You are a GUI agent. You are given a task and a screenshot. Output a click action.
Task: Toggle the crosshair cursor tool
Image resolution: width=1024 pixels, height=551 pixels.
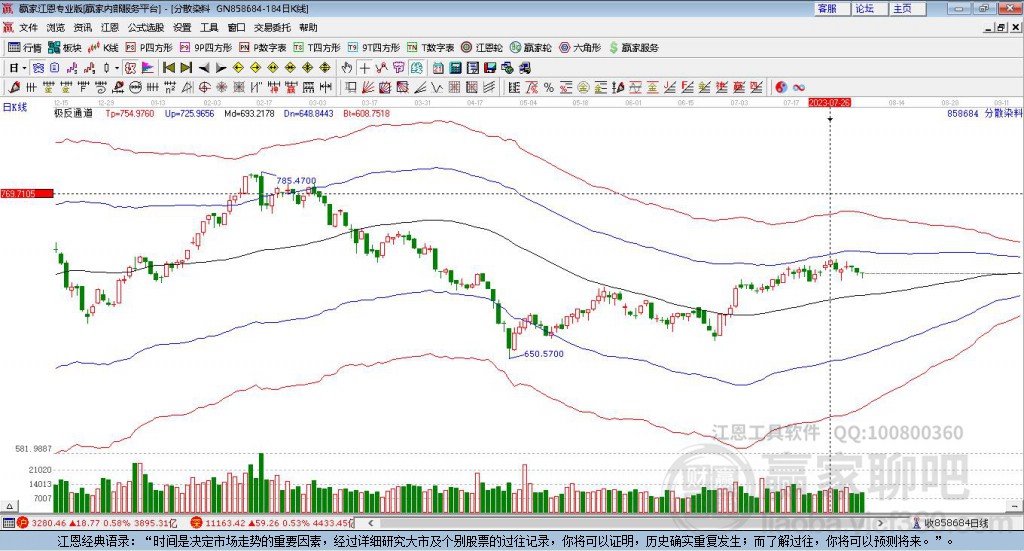pyautogui.click(x=364, y=68)
